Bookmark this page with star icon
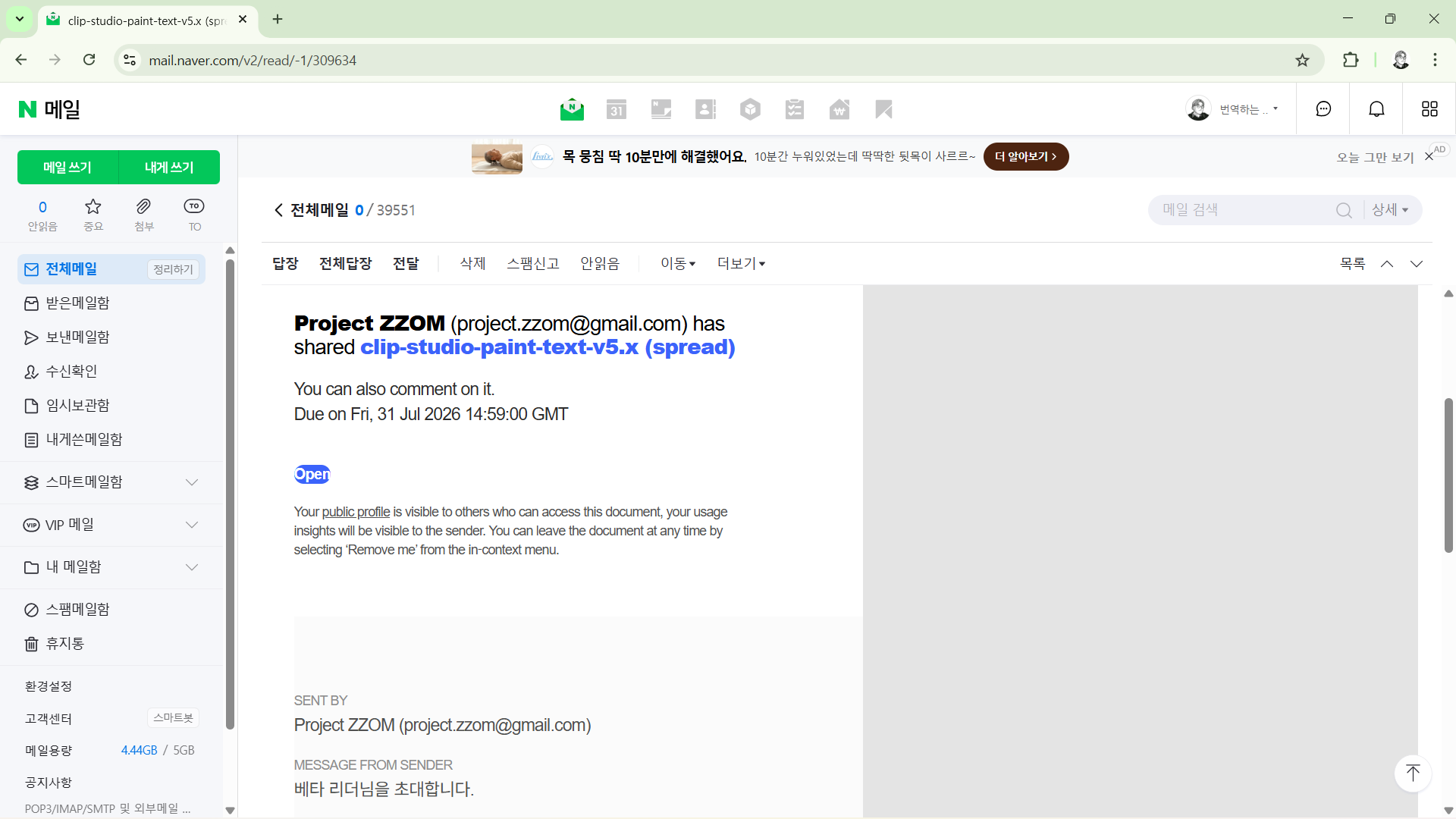1456x819 pixels. (1302, 61)
